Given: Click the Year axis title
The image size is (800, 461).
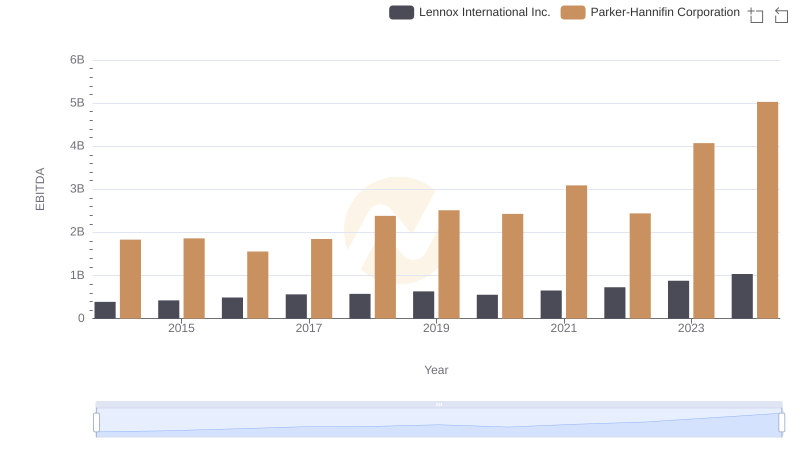Looking at the screenshot, I should tap(436, 370).
